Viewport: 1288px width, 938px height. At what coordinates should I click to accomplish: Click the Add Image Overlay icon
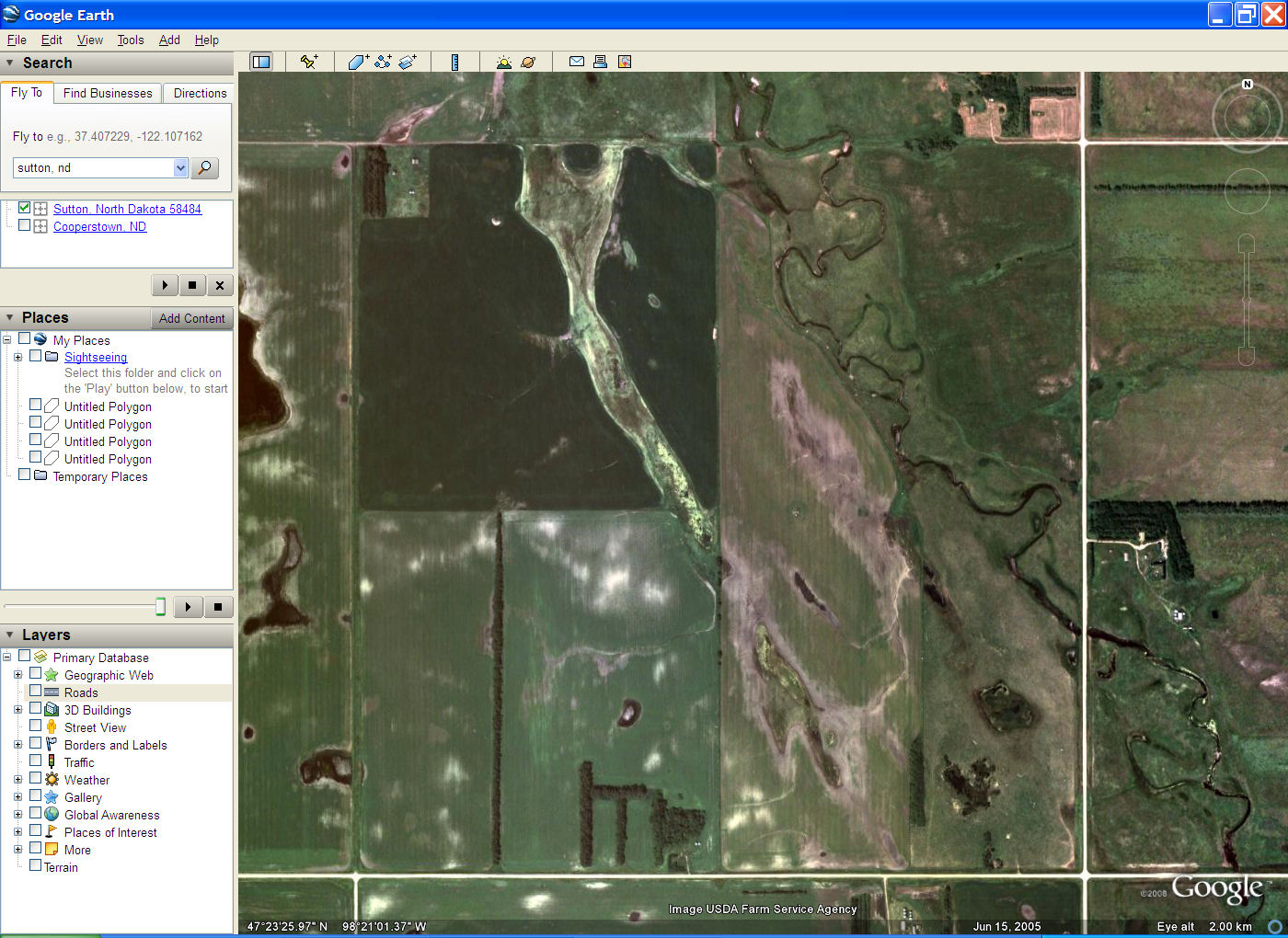tap(408, 62)
